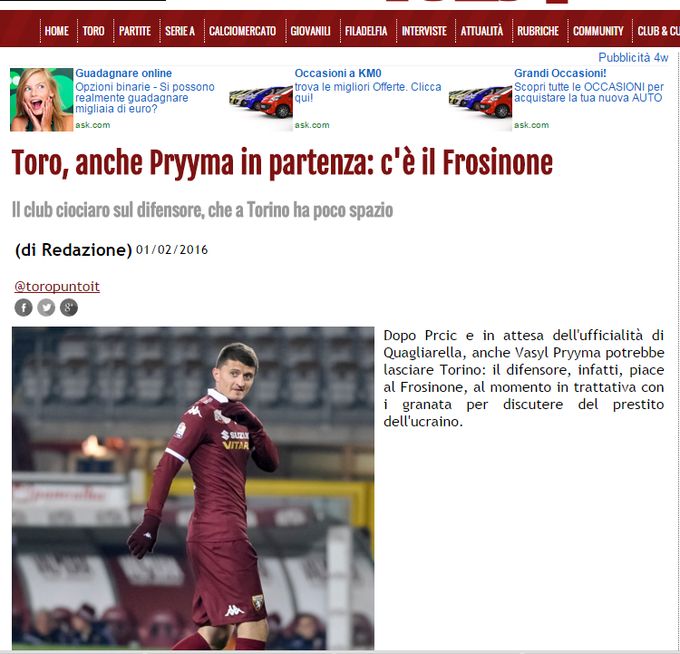
Task: Navigate to GIOVANILI section
Action: click(x=311, y=31)
